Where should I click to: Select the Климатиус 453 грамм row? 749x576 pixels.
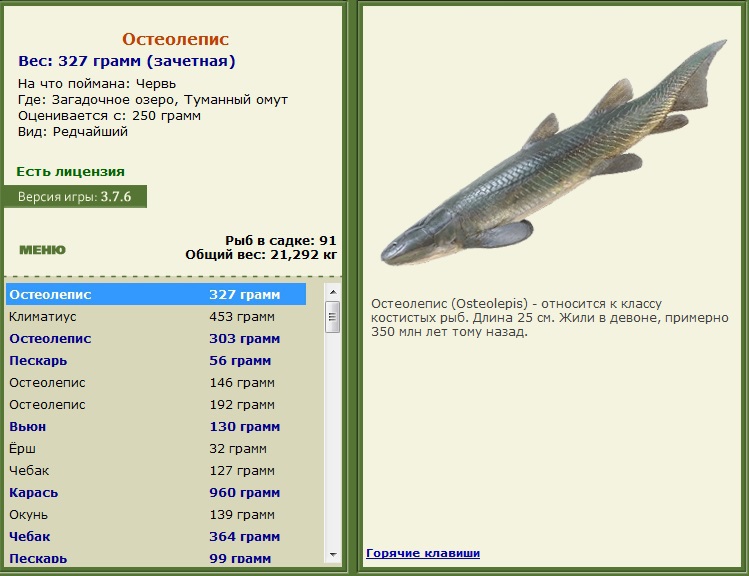tap(156, 316)
